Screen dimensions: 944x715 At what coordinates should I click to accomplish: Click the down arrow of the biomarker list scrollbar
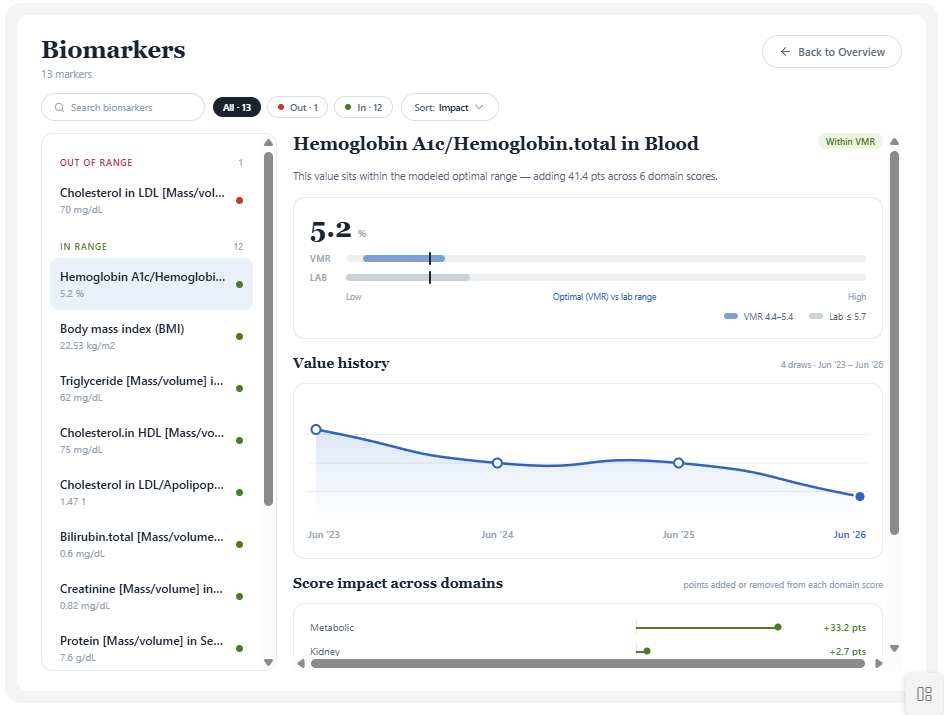tap(269, 662)
